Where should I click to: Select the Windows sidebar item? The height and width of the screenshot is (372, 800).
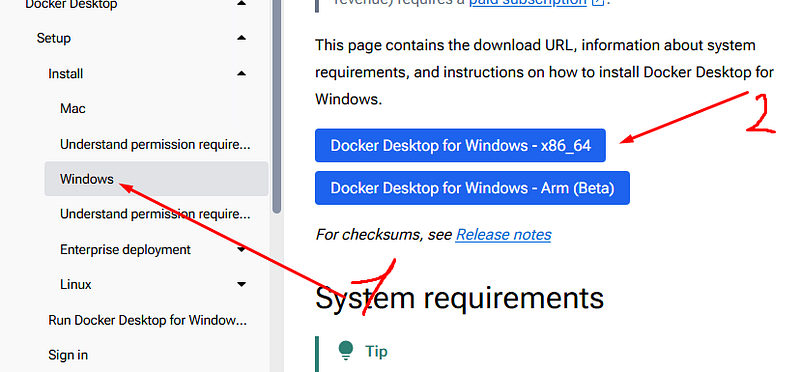pyautogui.click(x=156, y=179)
